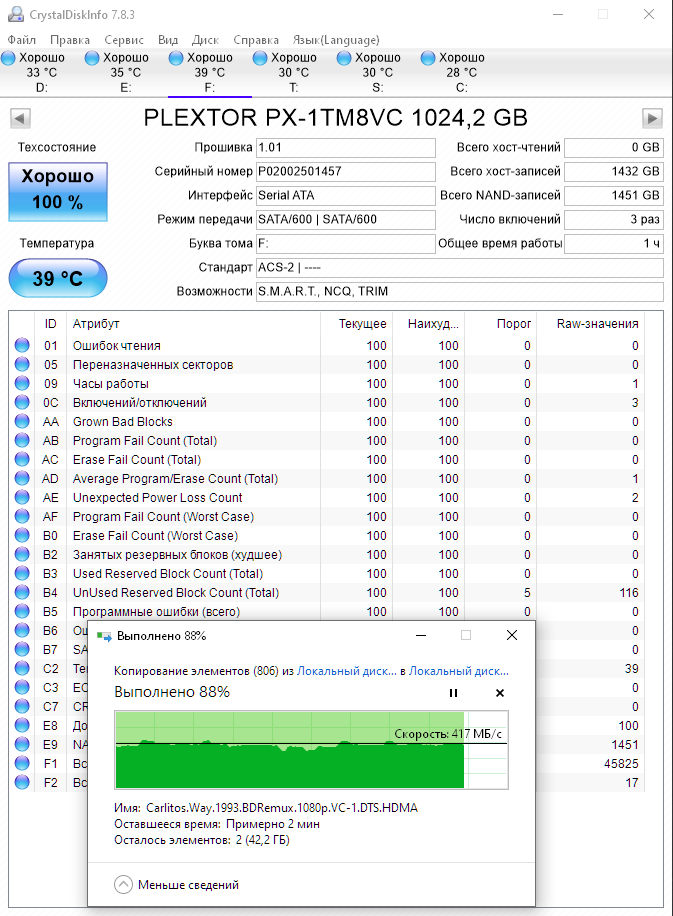This screenshot has height=916, width=673.
Task: Click raw value 45825 in F1 row
Action: (x=621, y=764)
